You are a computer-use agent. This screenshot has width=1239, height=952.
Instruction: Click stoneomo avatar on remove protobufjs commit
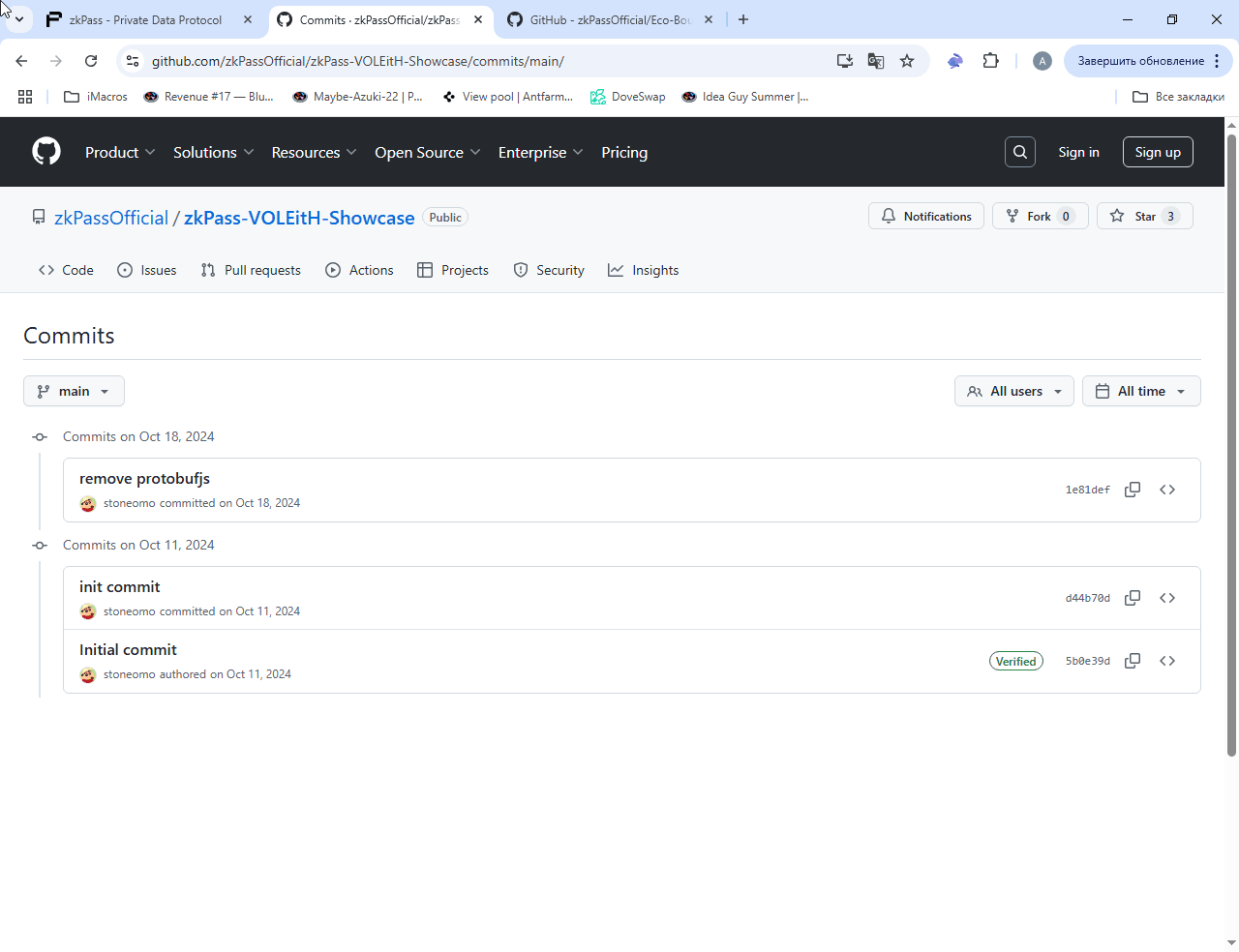pyautogui.click(x=88, y=503)
